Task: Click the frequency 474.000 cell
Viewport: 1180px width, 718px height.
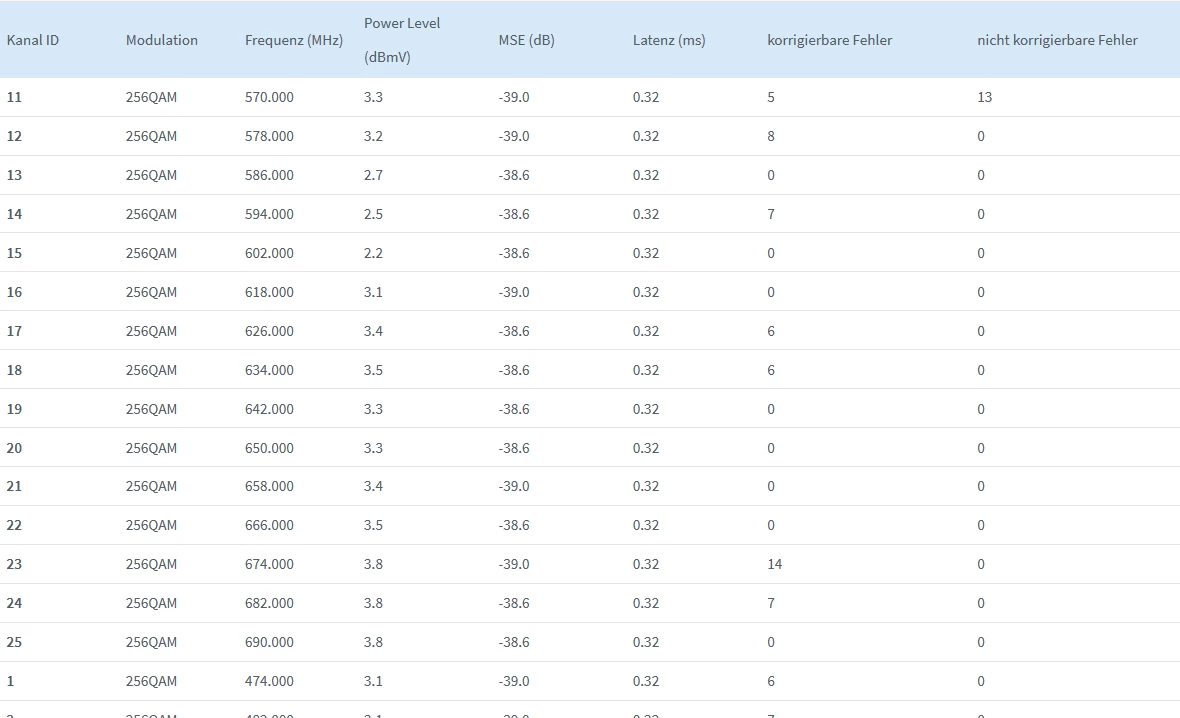Action: pyautogui.click(x=269, y=681)
